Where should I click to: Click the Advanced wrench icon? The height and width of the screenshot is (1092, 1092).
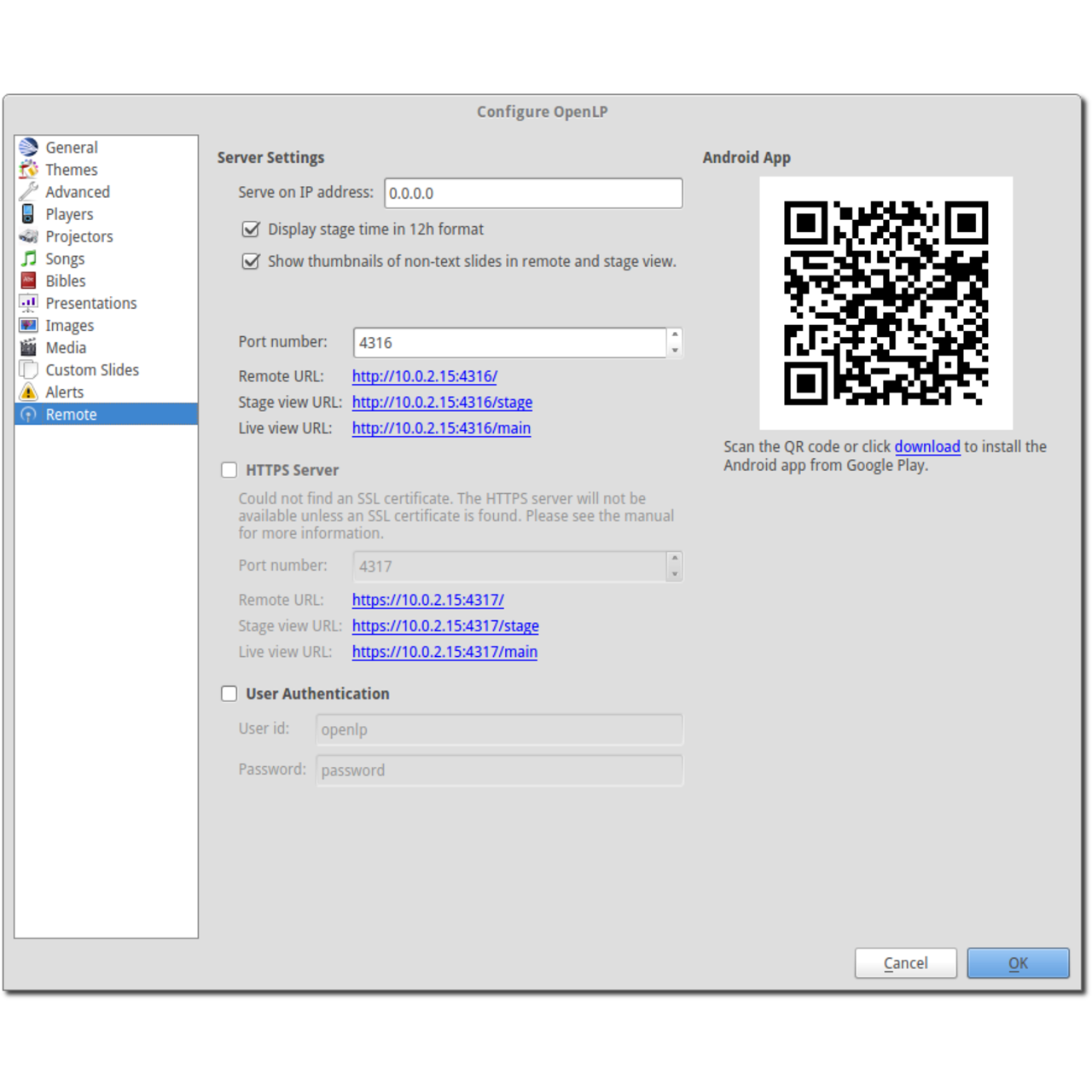pyautogui.click(x=28, y=192)
